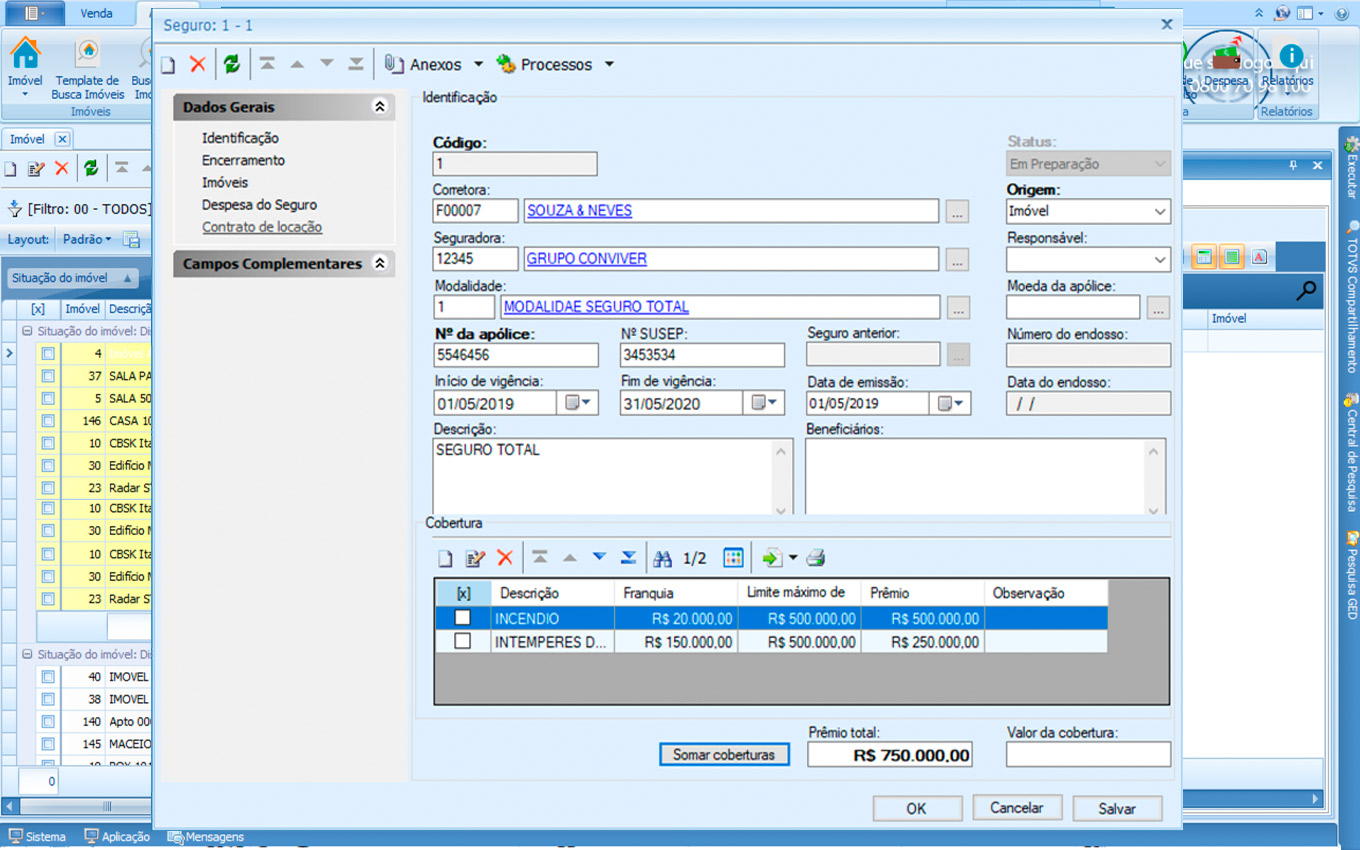Check the INTEMPERES coverage row checkbox
Screen dimensions: 1360x850
click(x=462, y=641)
